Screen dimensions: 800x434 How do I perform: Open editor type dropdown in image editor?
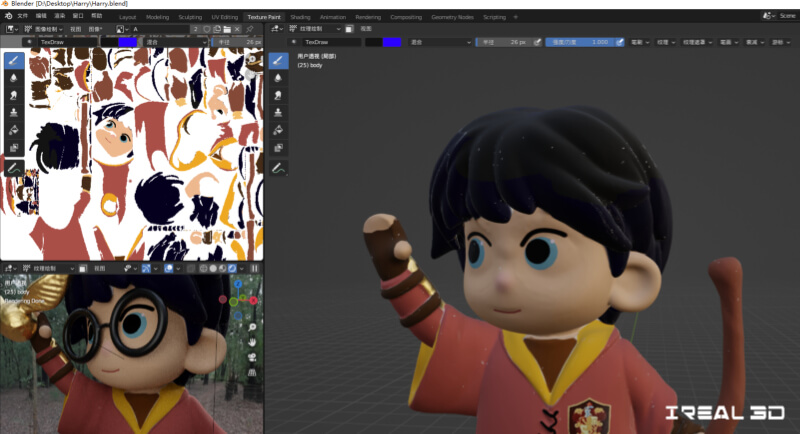12,29
